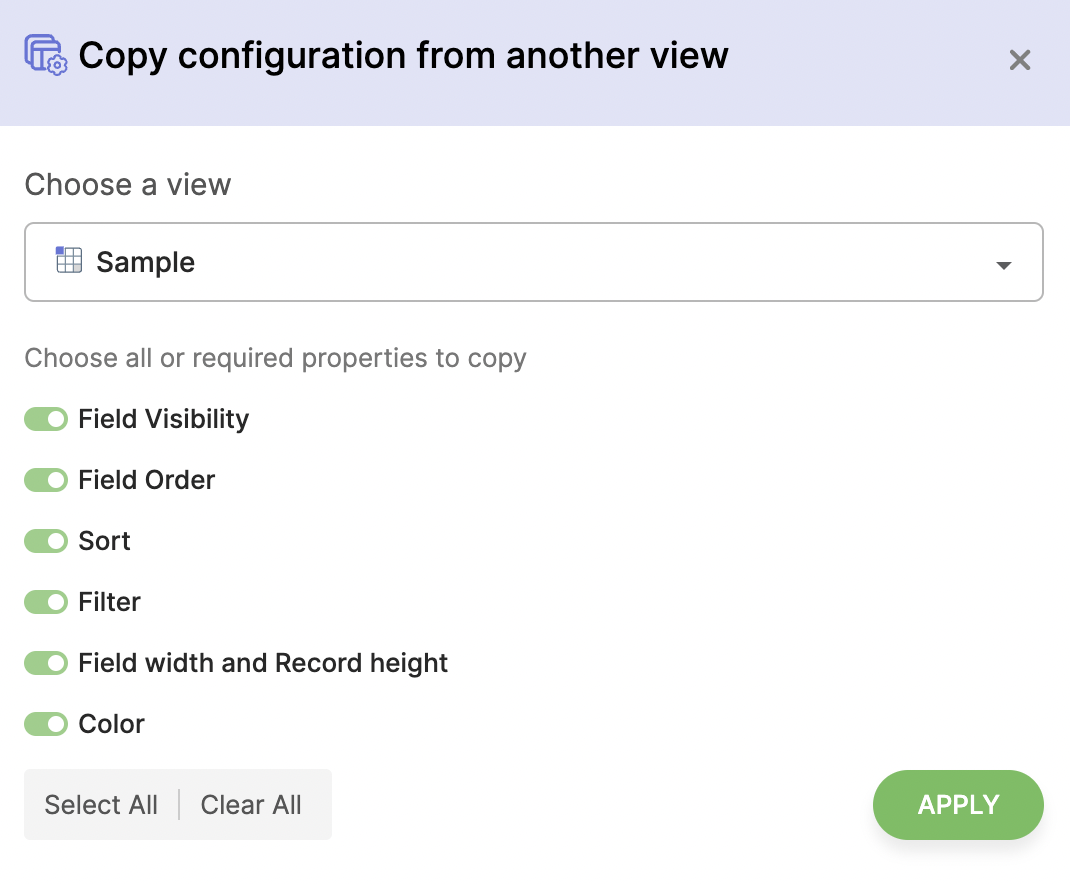Switch off the Sort toggle
1070x884 pixels.
click(46, 541)
